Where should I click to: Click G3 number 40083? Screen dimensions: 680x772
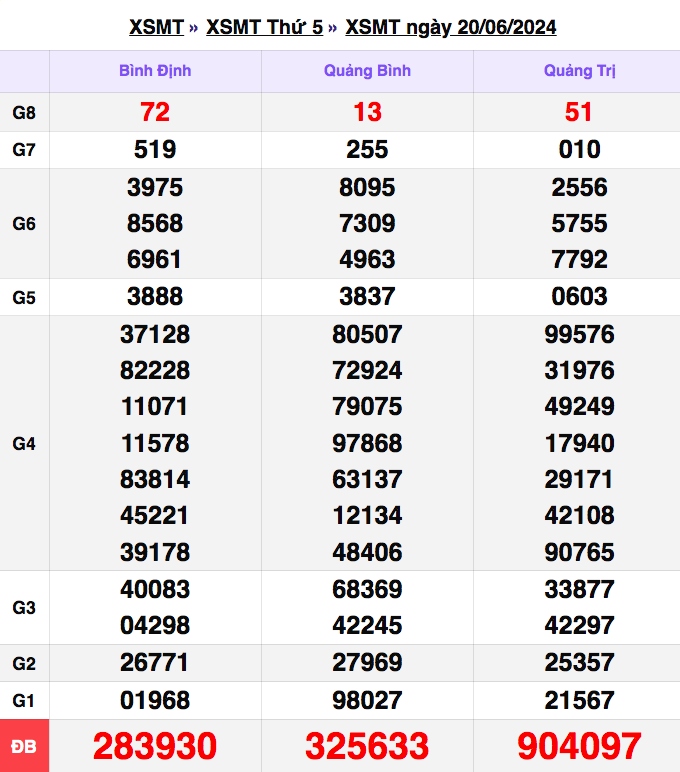point(155,589)
